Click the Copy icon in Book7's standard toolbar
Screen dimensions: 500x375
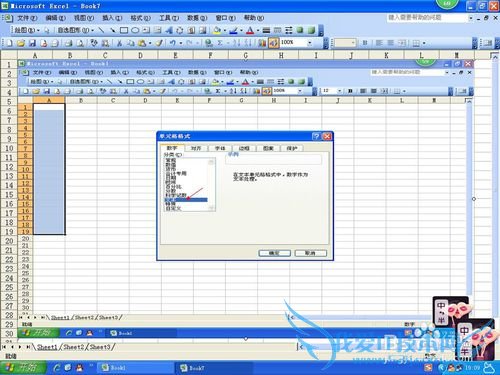130,43
